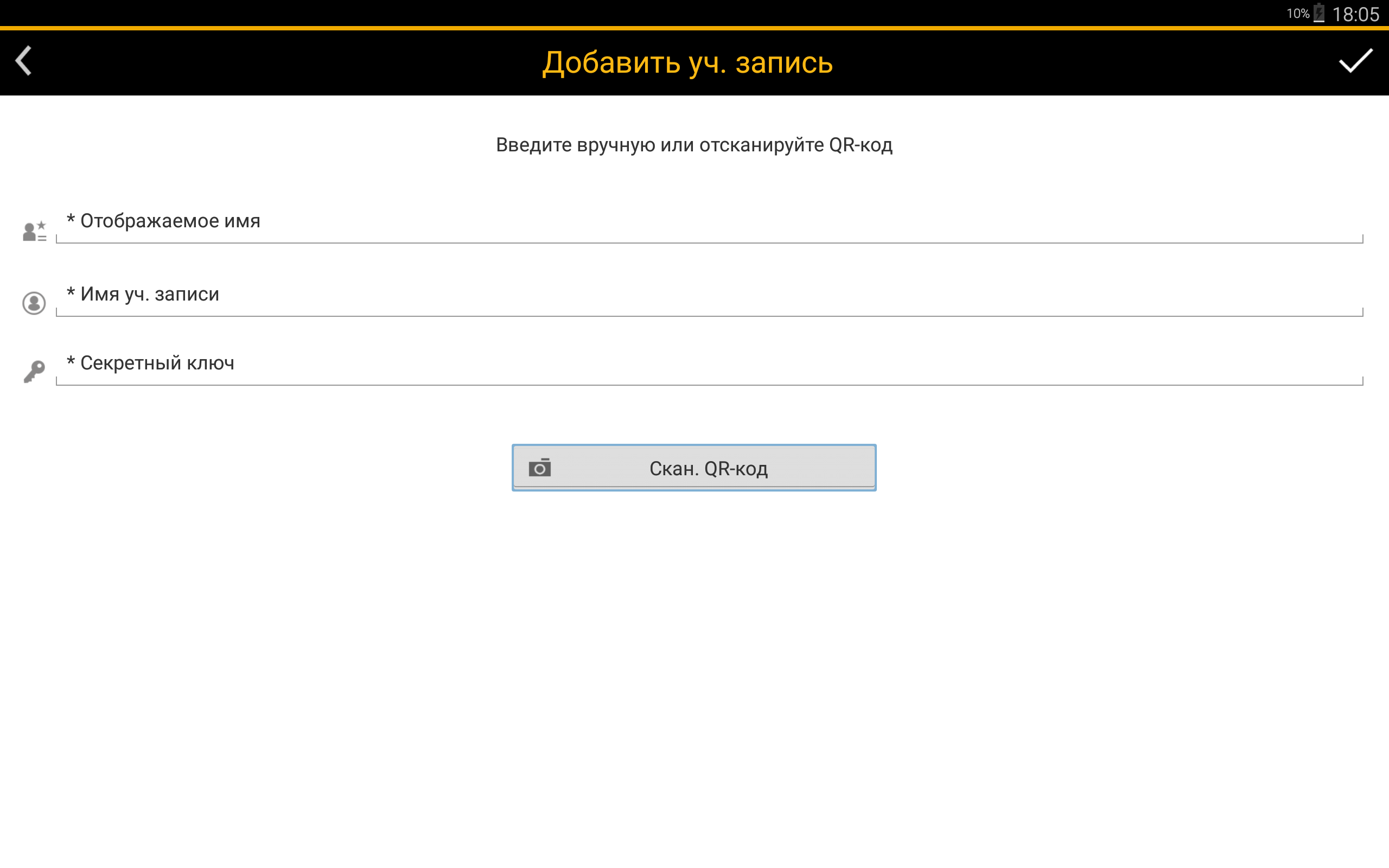This screenshot has width=1389, height=868.
Task: Click the account name user icon
Action: (x=34, y=303)
